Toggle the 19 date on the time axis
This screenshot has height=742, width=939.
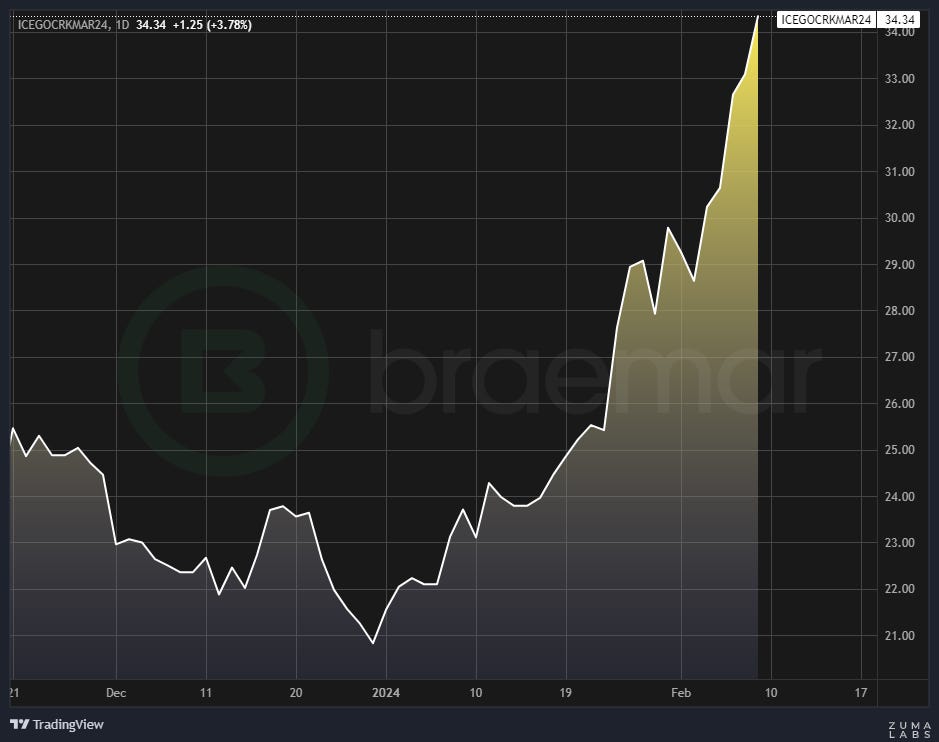[x=566, y=691]
